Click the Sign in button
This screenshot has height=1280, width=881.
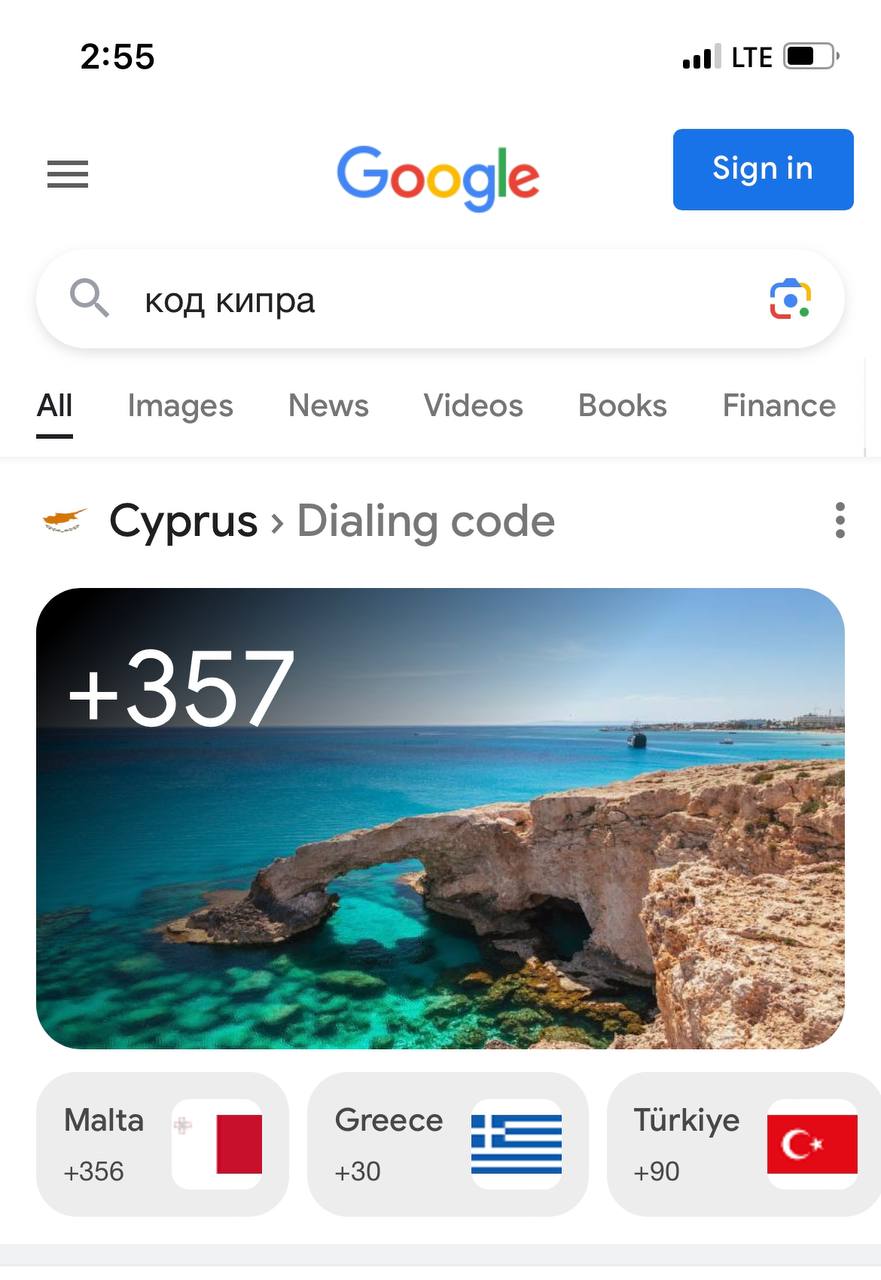tap(763, 169)
